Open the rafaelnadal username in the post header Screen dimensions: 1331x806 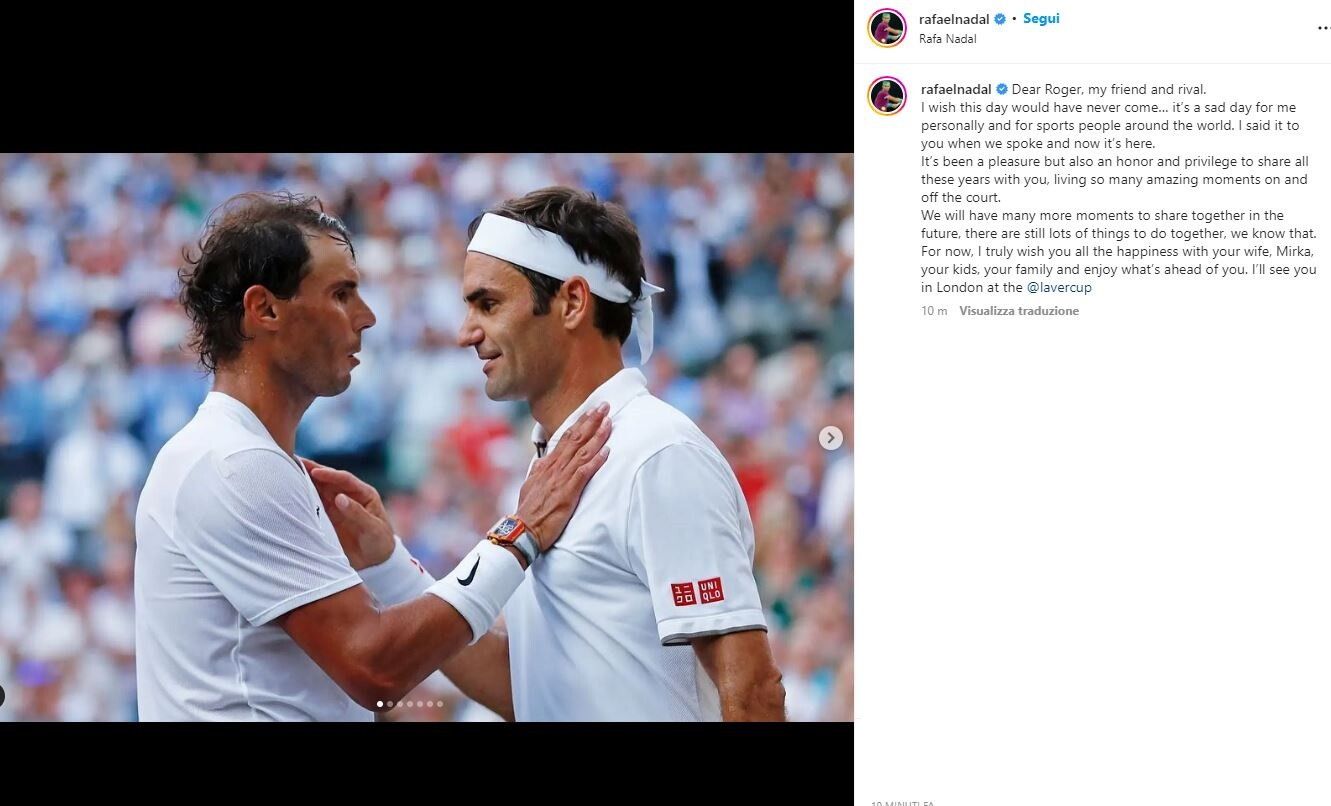point(954,19)
